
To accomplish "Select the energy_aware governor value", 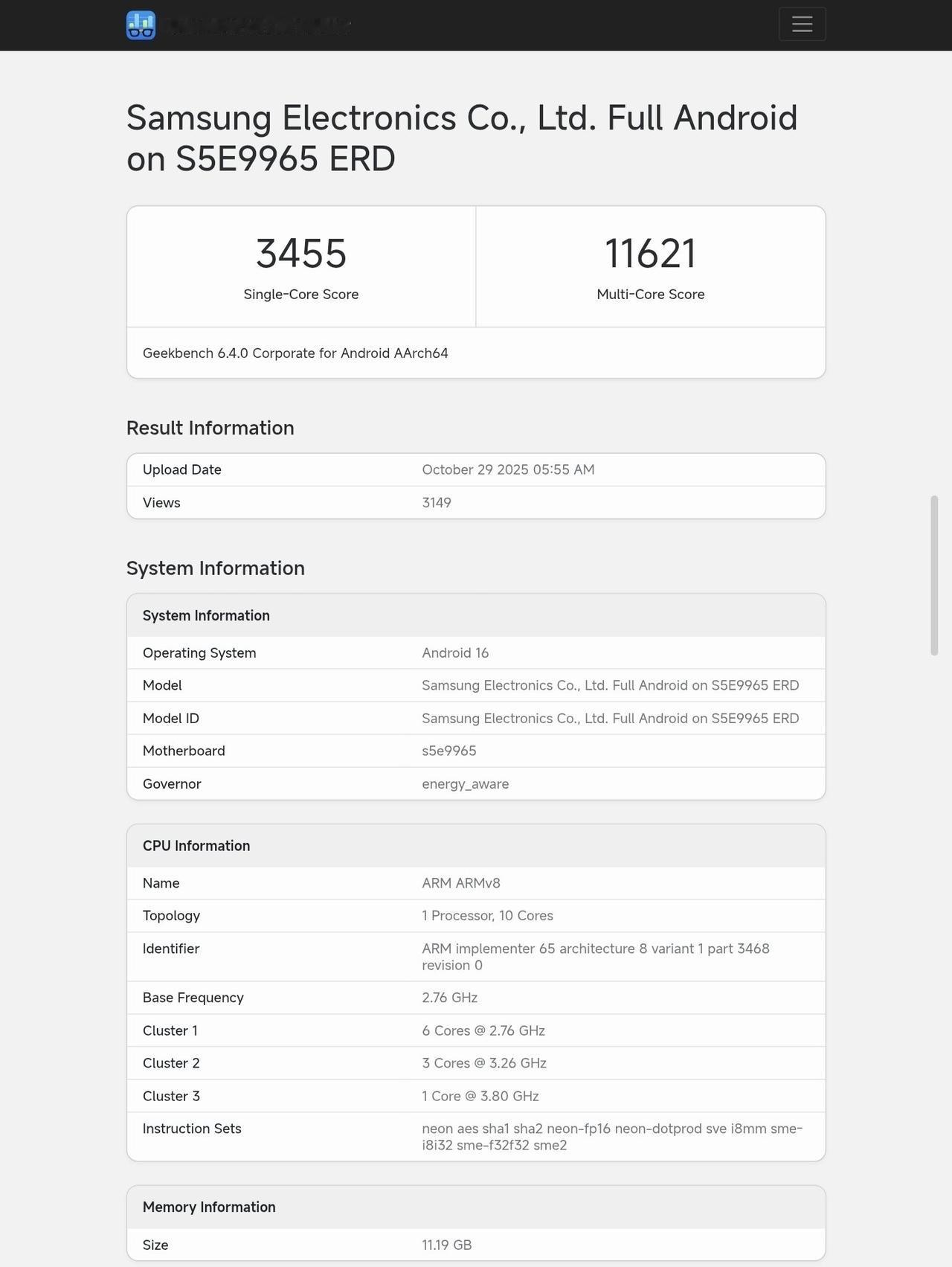I will click(x=466, y=783).
